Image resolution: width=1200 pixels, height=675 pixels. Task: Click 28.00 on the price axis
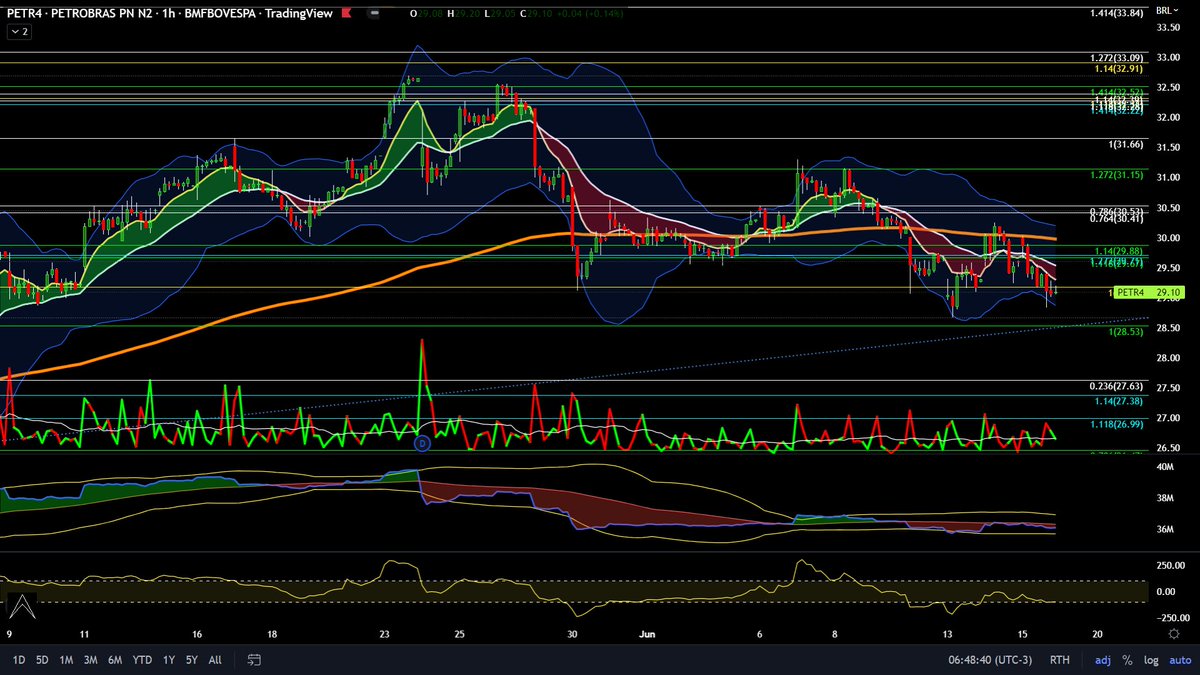[1168, 357]
